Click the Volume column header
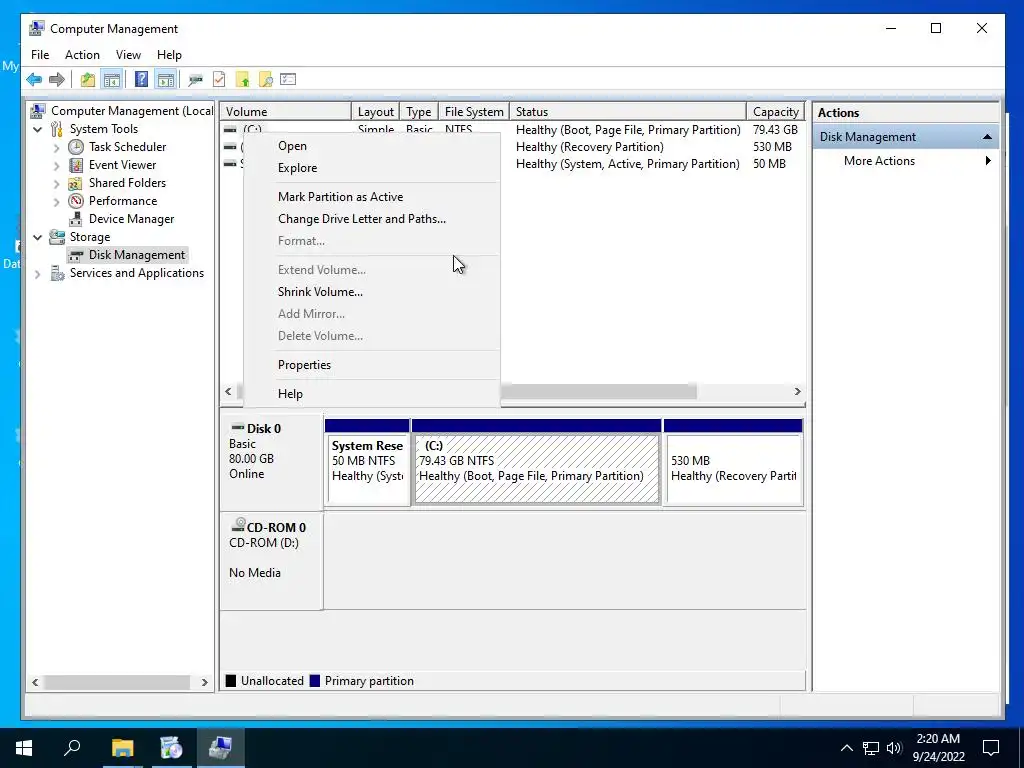Viewport: 1024px width, 768px height. pos(285,112)
